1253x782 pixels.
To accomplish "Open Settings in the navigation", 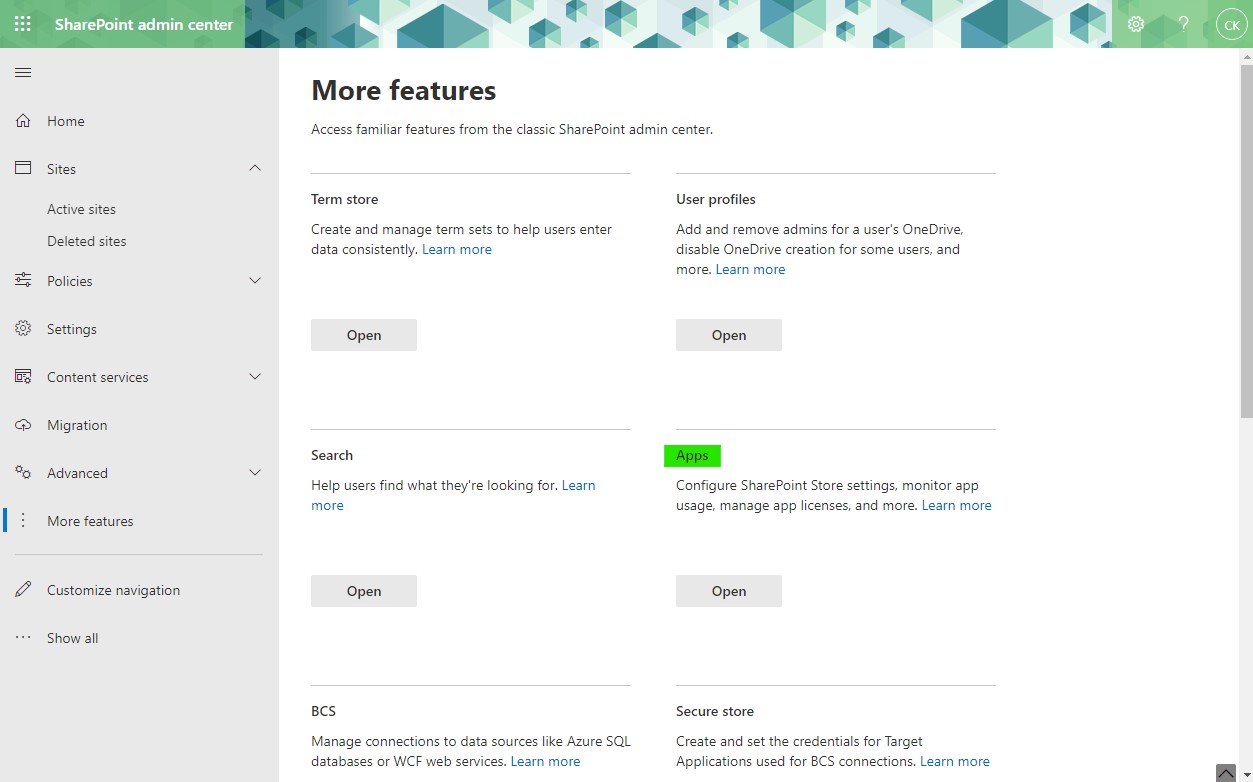I will pos(72,329).
